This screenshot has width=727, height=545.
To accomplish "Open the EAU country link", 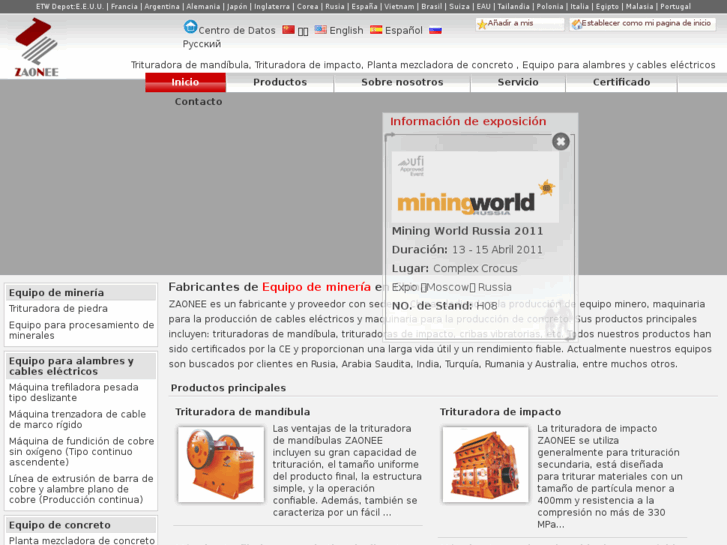I will click(484, 6).
